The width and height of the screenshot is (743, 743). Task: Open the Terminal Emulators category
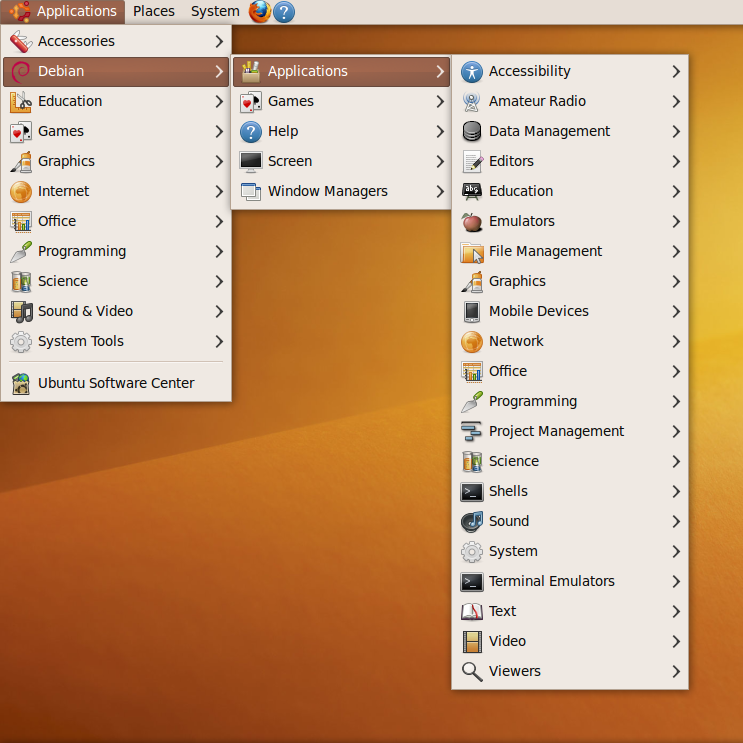[570, 581]
